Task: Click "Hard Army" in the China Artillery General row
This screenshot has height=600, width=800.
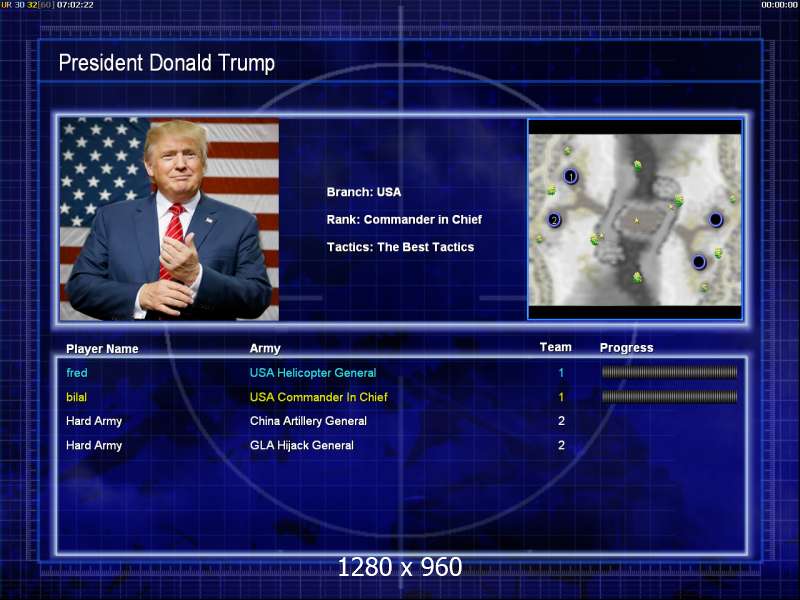Action: click(94, 421)
